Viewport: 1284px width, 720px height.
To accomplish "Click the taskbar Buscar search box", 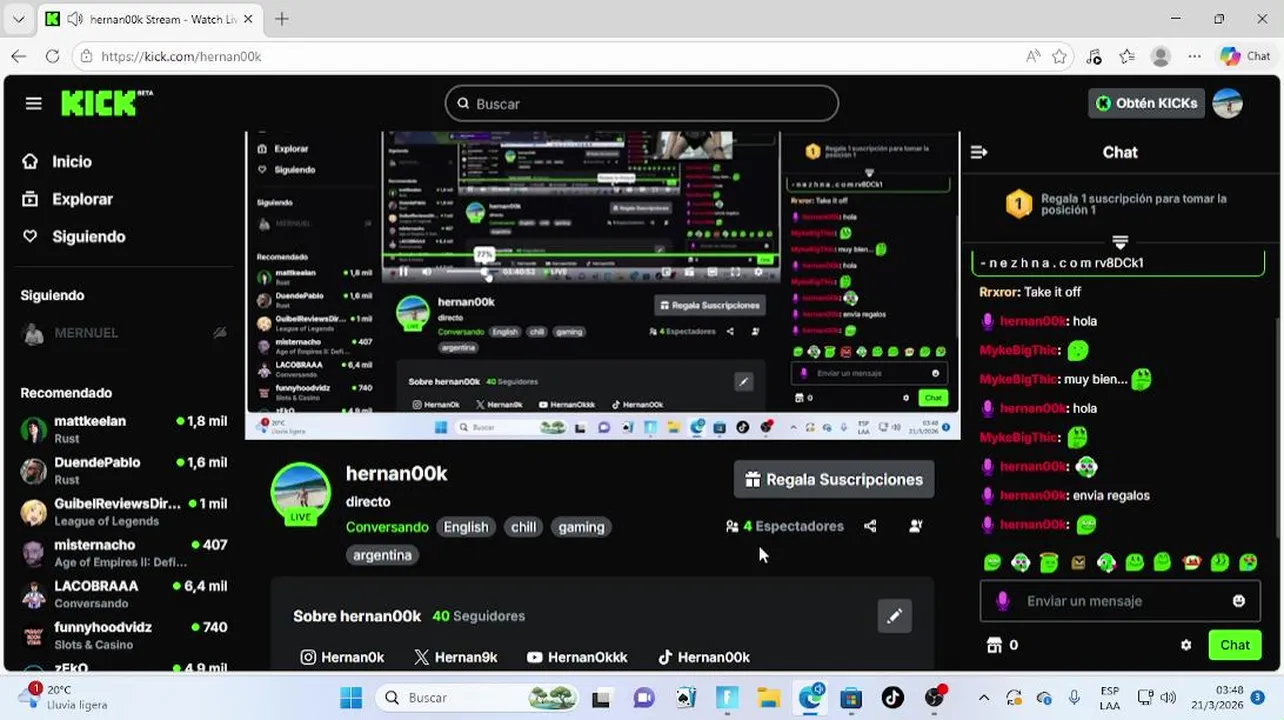I will pyautogui.click(x=476, y=697).
